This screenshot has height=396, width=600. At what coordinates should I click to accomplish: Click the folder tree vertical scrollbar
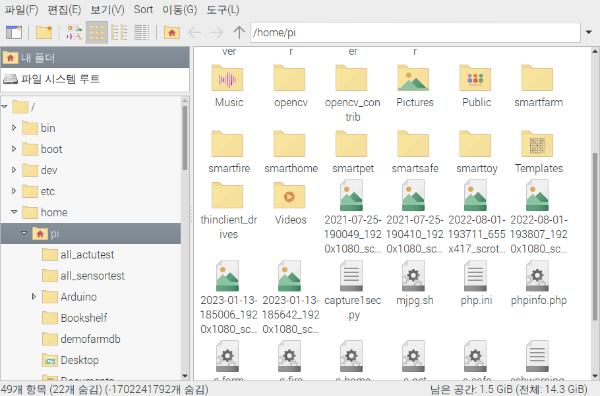click(185, 138)
